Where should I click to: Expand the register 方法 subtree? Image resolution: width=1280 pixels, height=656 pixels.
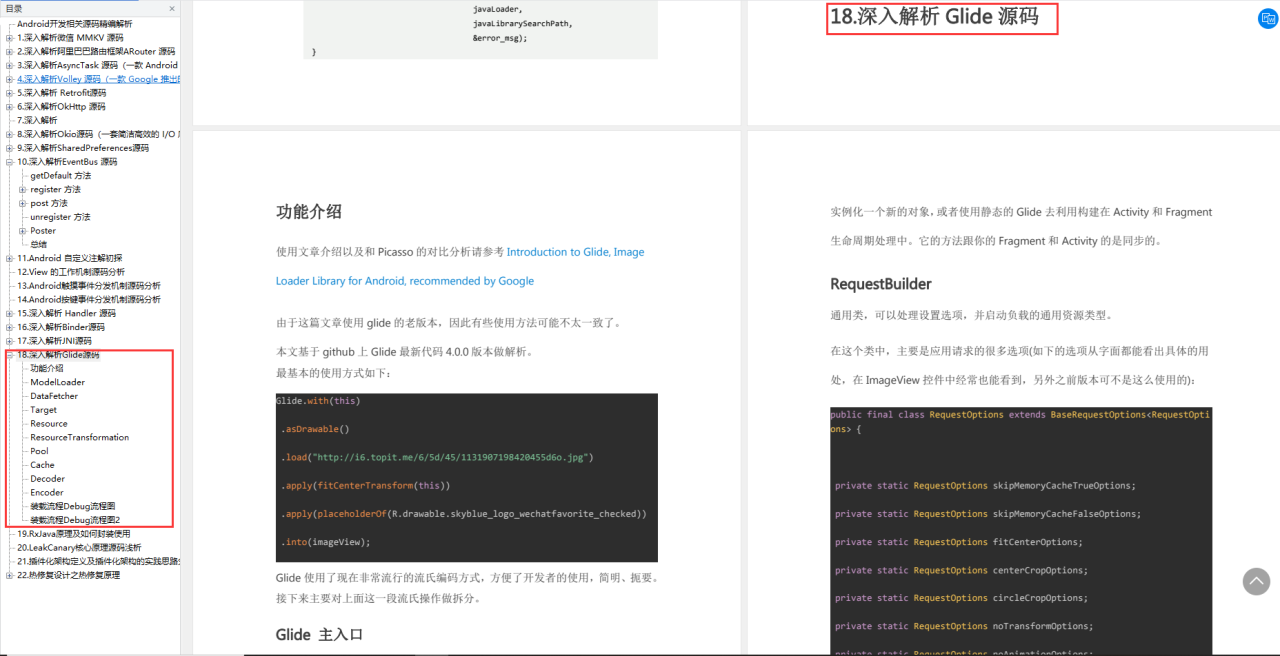coord(22,189)
